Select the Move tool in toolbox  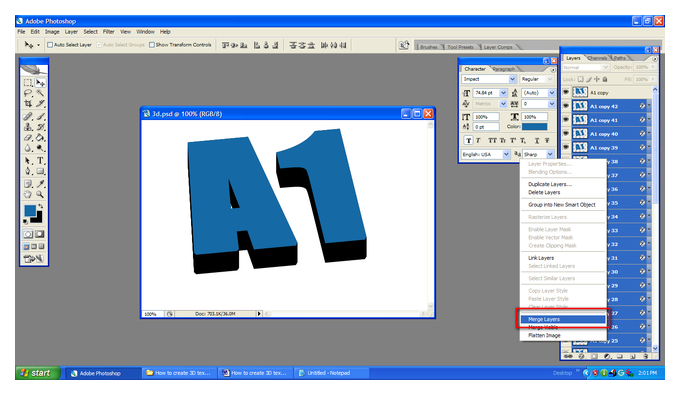pyautogui.click(x=40, y=82)
